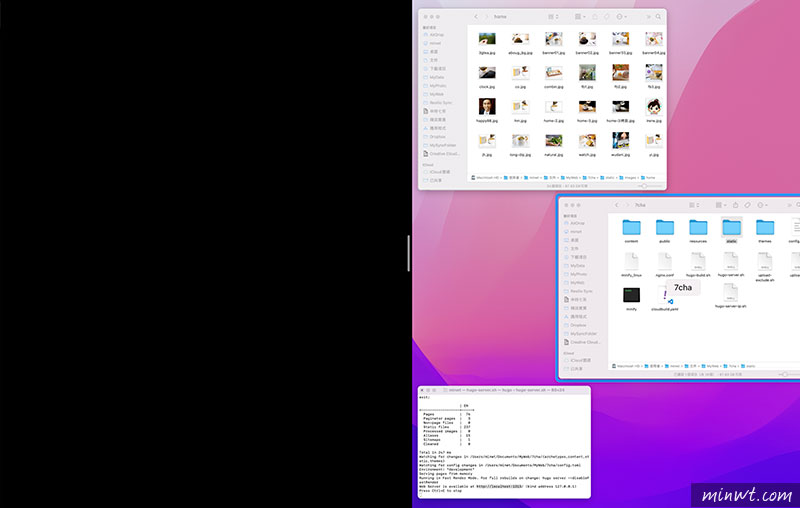The width and height of the screenshot is (800, 508).
Task: Select MyPhoto in 7cha window sidebar
Action: pyautogui.click(x=575, y=274)
